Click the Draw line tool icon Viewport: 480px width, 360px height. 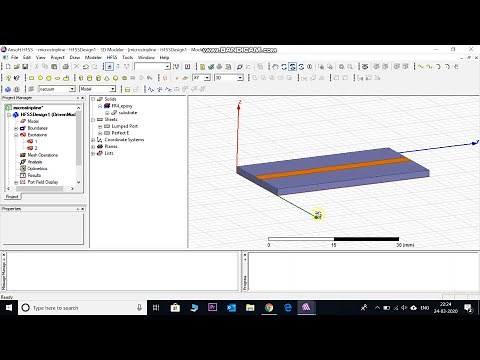point(421,67)
